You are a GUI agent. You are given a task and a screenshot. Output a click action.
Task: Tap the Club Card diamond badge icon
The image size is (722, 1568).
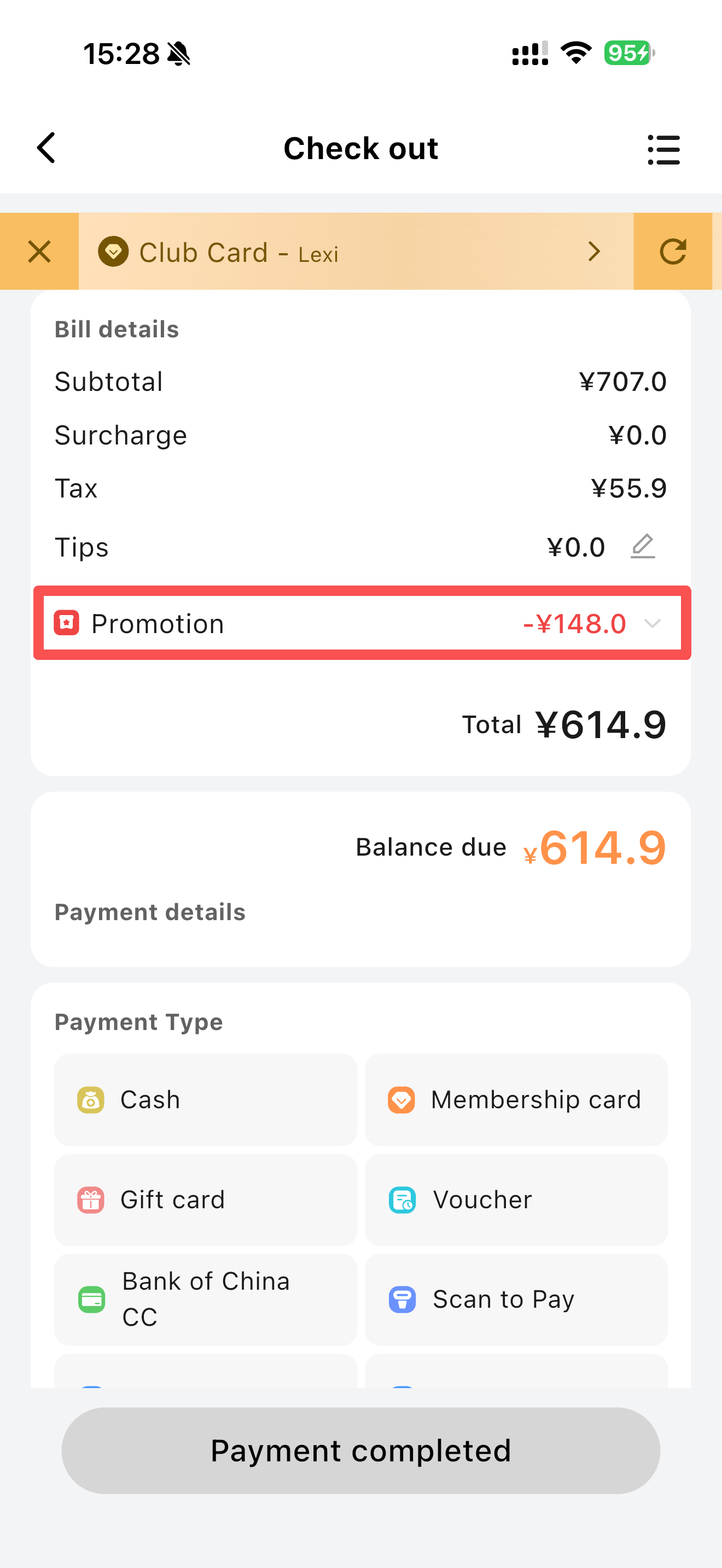pos(113,251)
